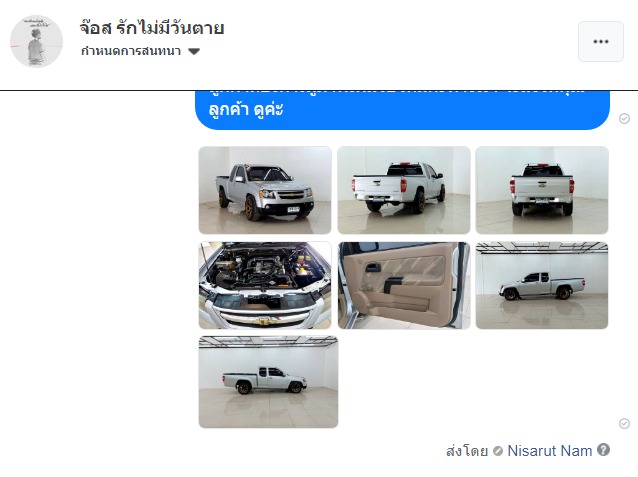Image resolution: width=638 pixels, height=477 pixels.
Task: Click the blue message bubble ending ลูกค้า ดูค่ะ
Action: click(x=402, y=109)
